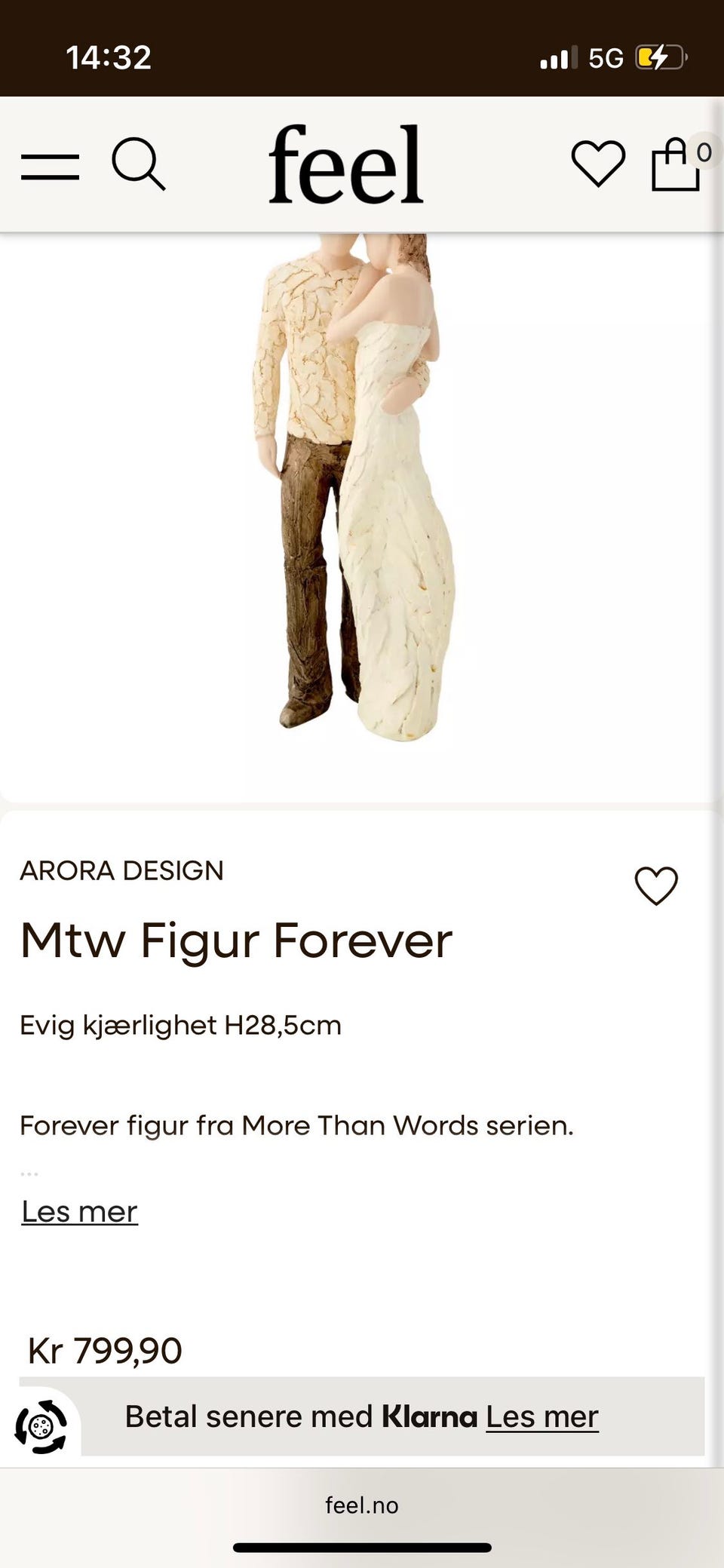
Task: Tap the Kr 799,90 price
Action: [105, 1349]
